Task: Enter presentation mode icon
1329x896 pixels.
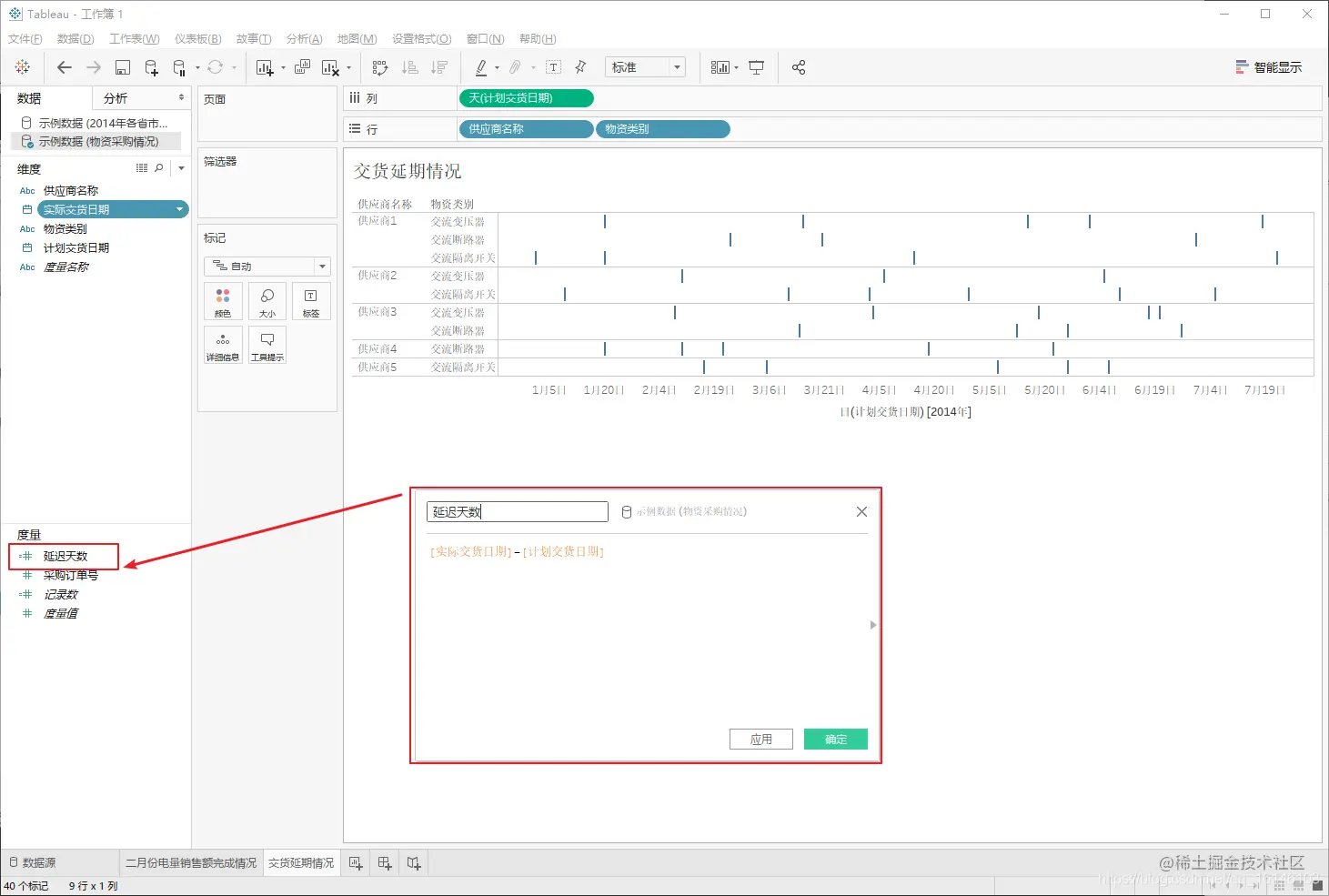Action: click(x=756, y=67)
